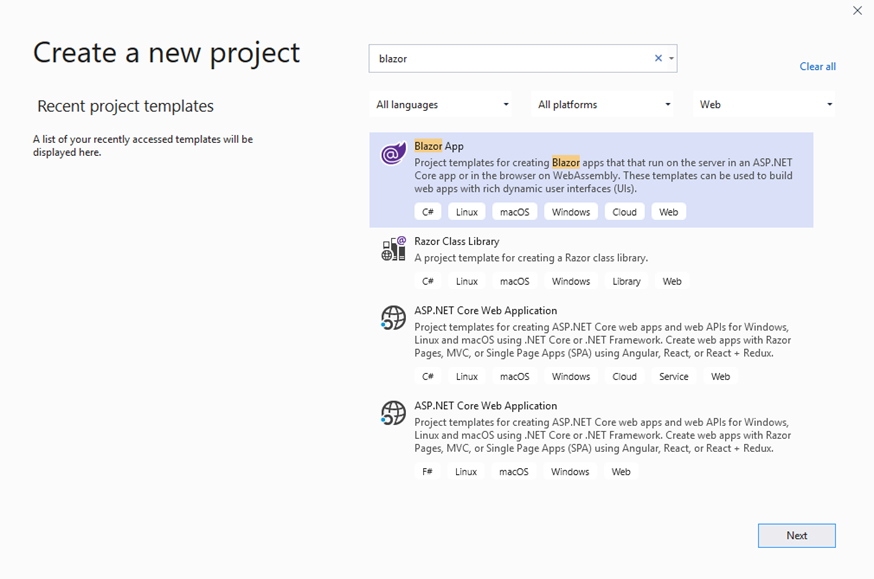Close the Create a new project dialog

point(857,11)
